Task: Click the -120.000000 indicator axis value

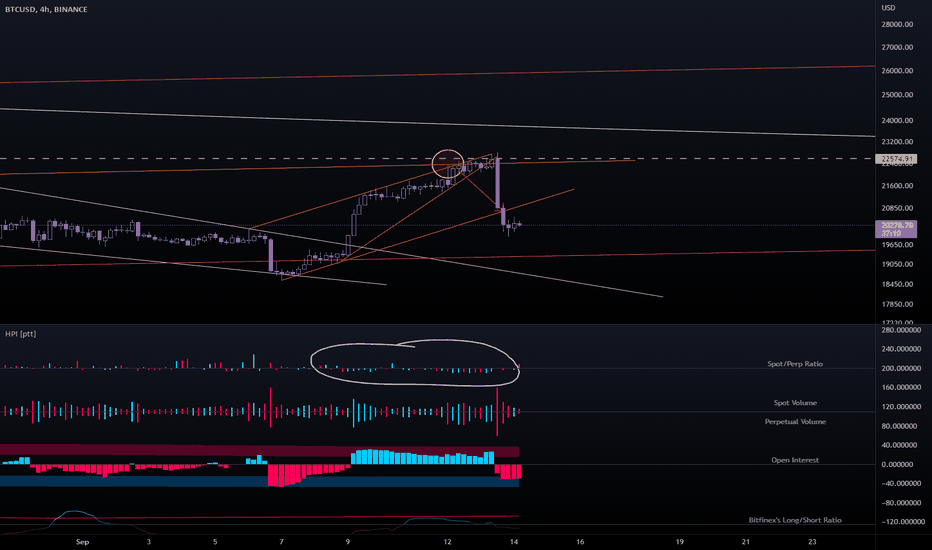Action: tap(901, 522)
